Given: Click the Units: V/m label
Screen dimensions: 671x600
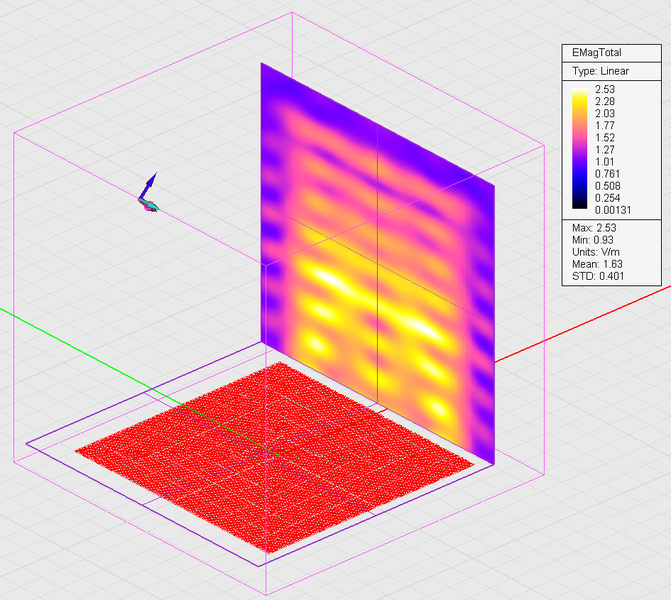Looking at the screenshot, I should 600,253.
